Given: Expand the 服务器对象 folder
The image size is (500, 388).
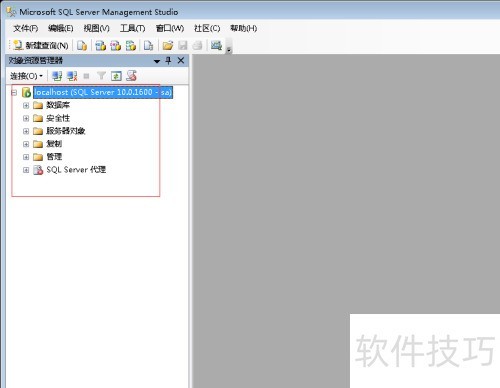Looking at the screenshot, I should click(26, 131).
